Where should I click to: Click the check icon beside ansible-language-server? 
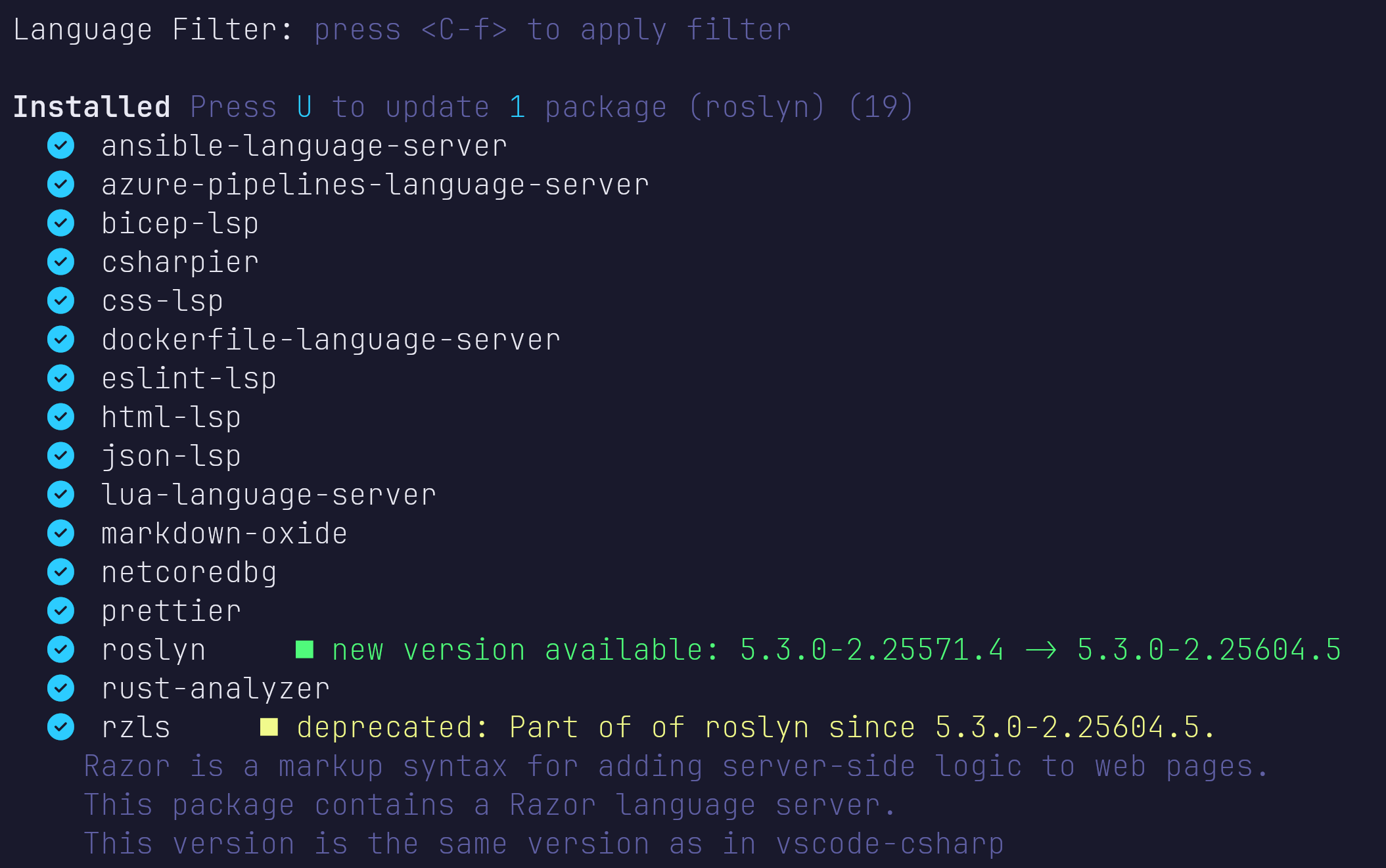[61, 146]
